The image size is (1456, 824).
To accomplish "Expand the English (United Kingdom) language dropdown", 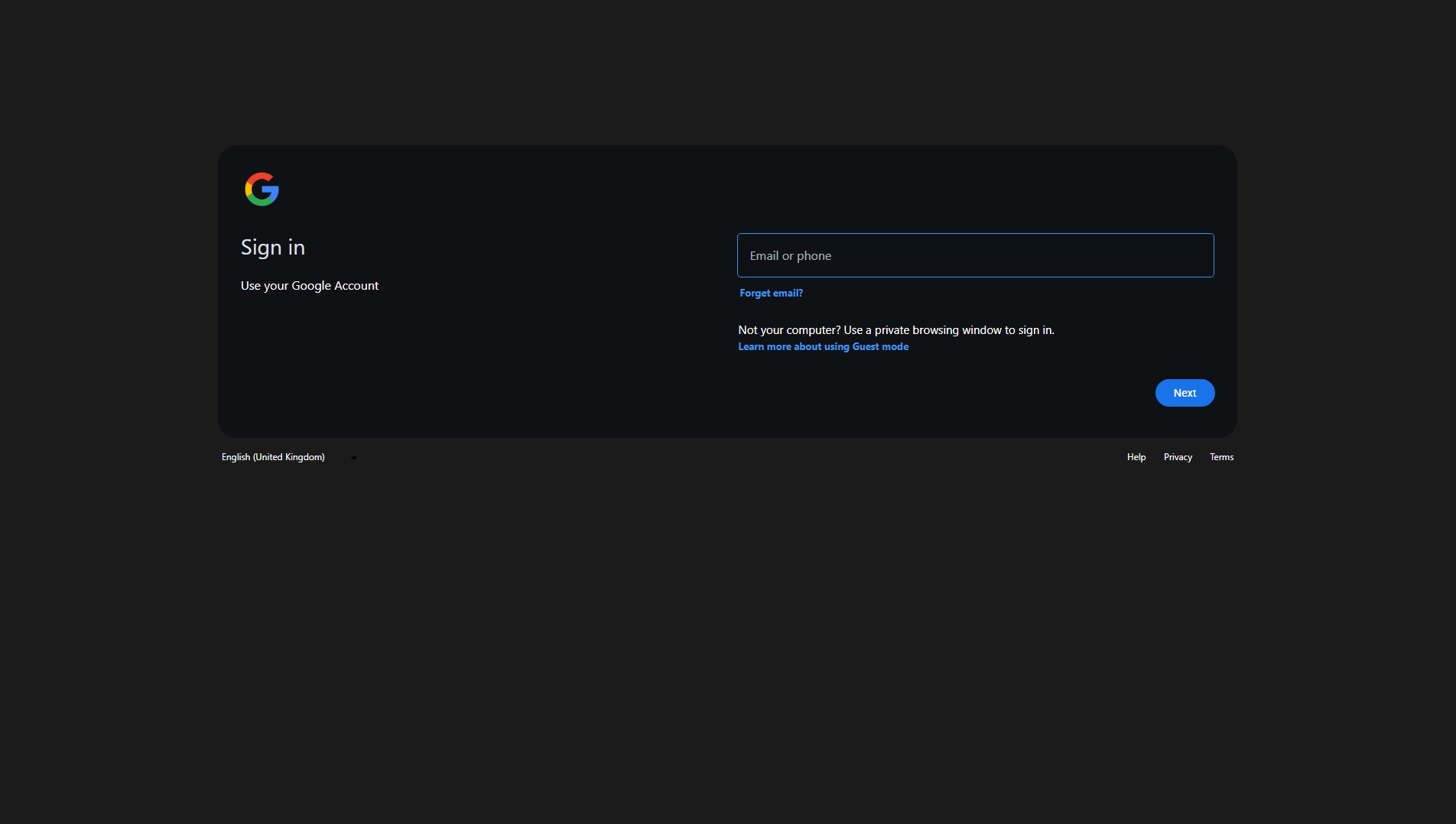I will (290, 457).
